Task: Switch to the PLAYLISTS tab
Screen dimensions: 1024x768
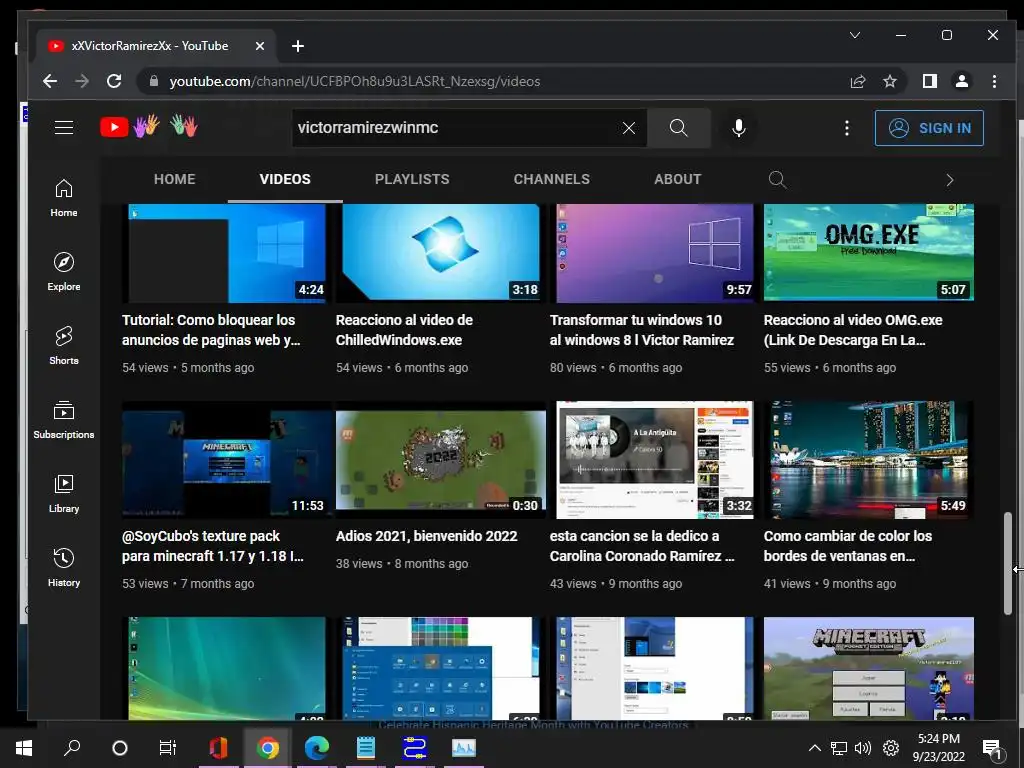Action: [412, 179]
